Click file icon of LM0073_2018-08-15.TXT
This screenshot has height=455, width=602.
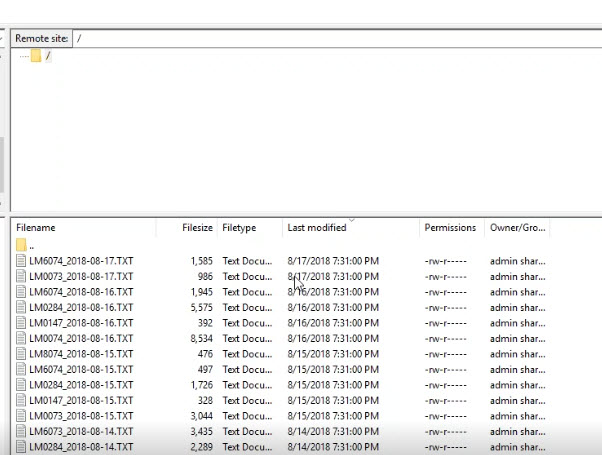tap(22, 416)
